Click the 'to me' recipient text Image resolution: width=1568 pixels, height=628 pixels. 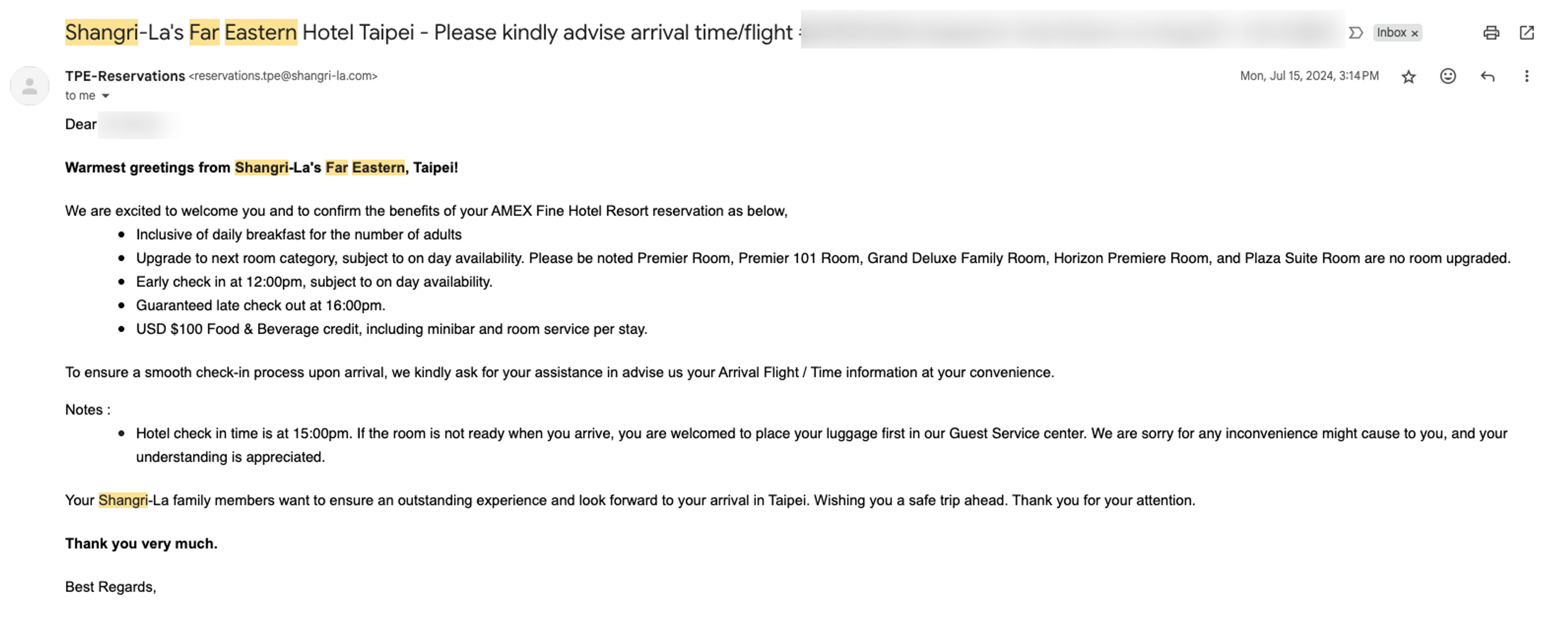coord(80,95)
